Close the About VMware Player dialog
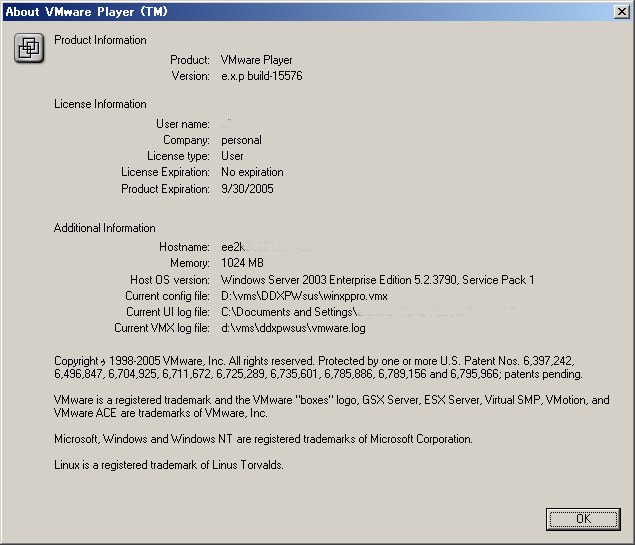635x545 pixels. 621,12
